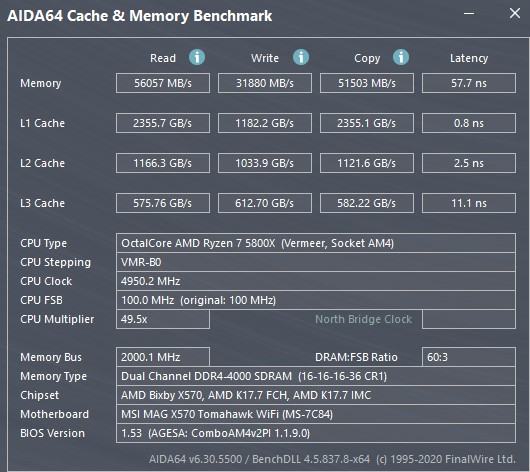This screenshot has width=530, height=472.
Task: Click the DRAM:FSB Ratio 60:3 field
Action: (468, 357)
